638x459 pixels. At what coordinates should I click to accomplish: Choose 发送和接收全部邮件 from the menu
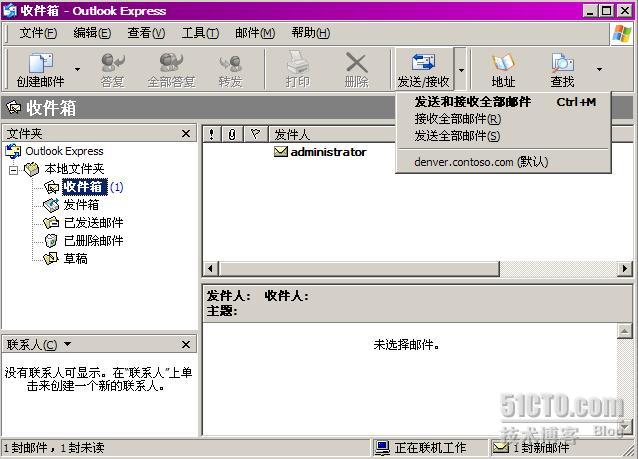(x=472, y=102)
